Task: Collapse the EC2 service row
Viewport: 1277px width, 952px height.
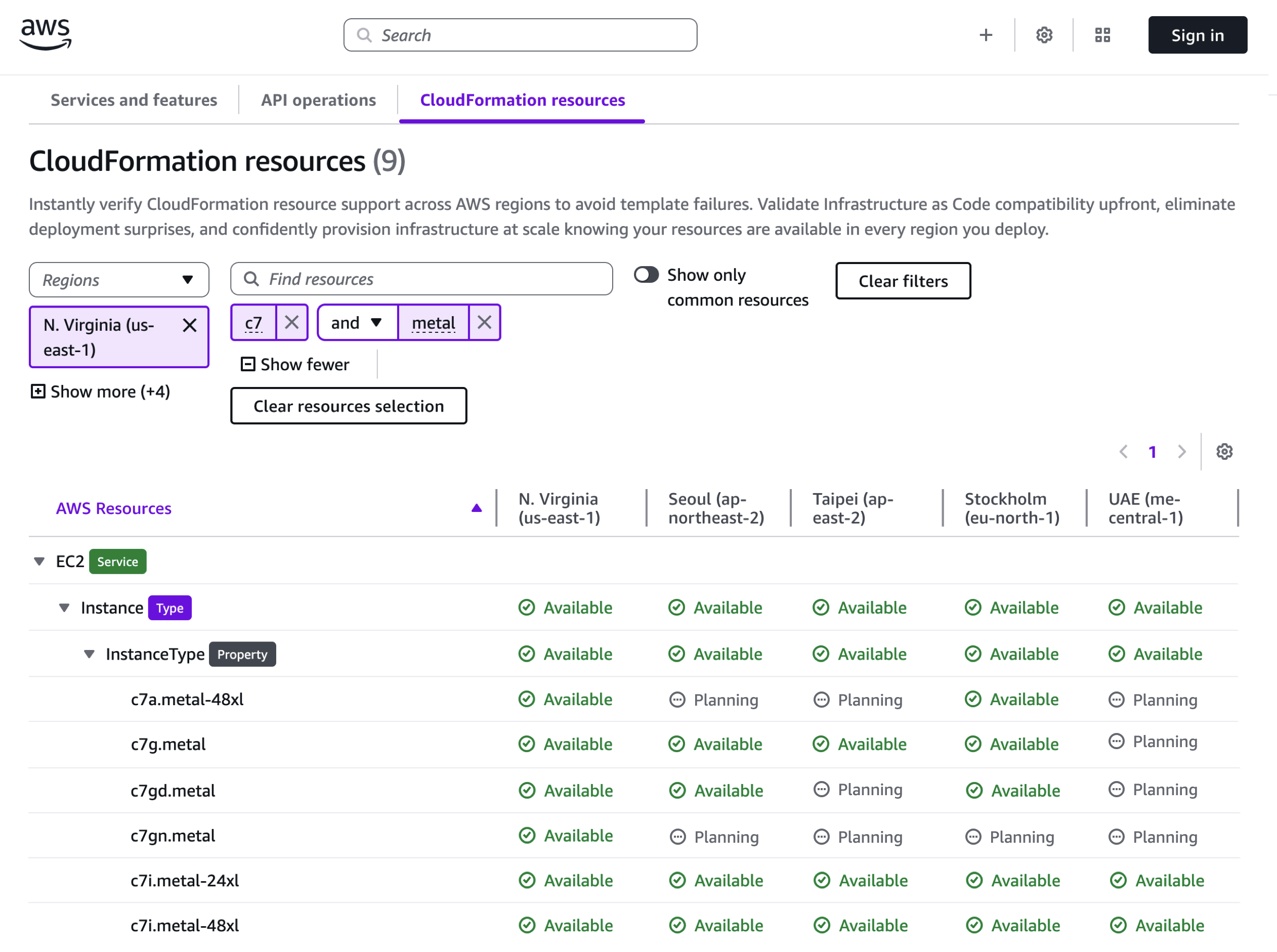Action: pos(39,561)
